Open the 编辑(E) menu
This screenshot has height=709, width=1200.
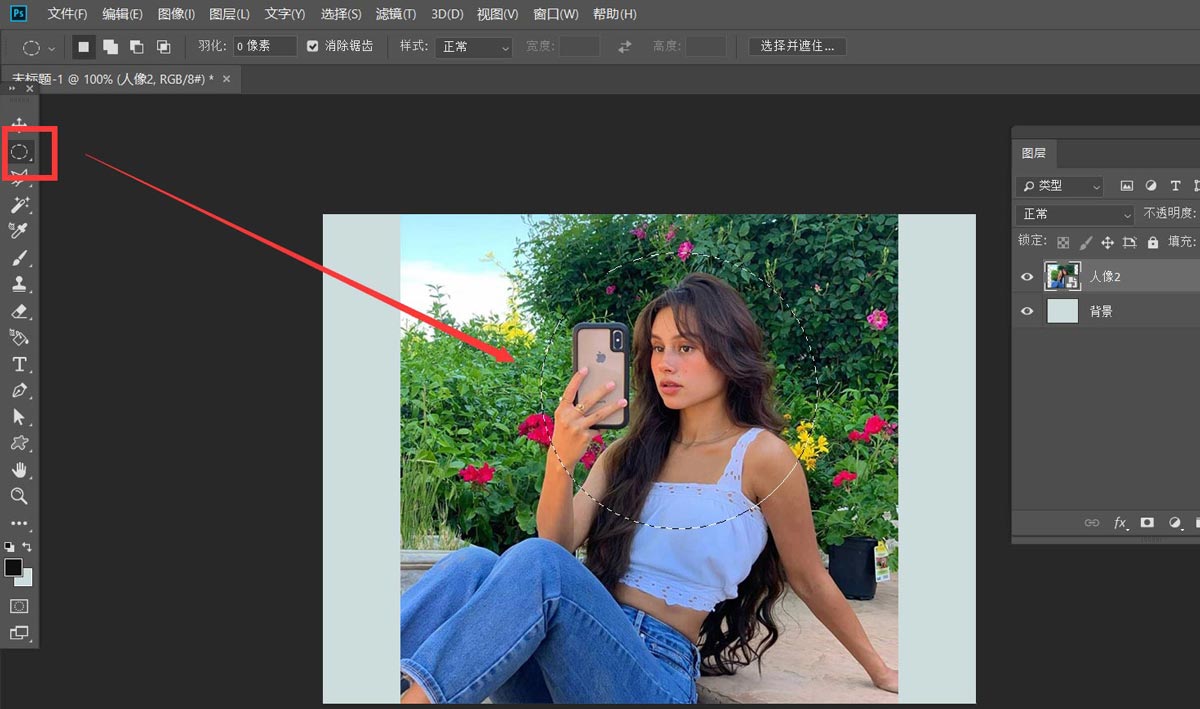tap(122, 14)
